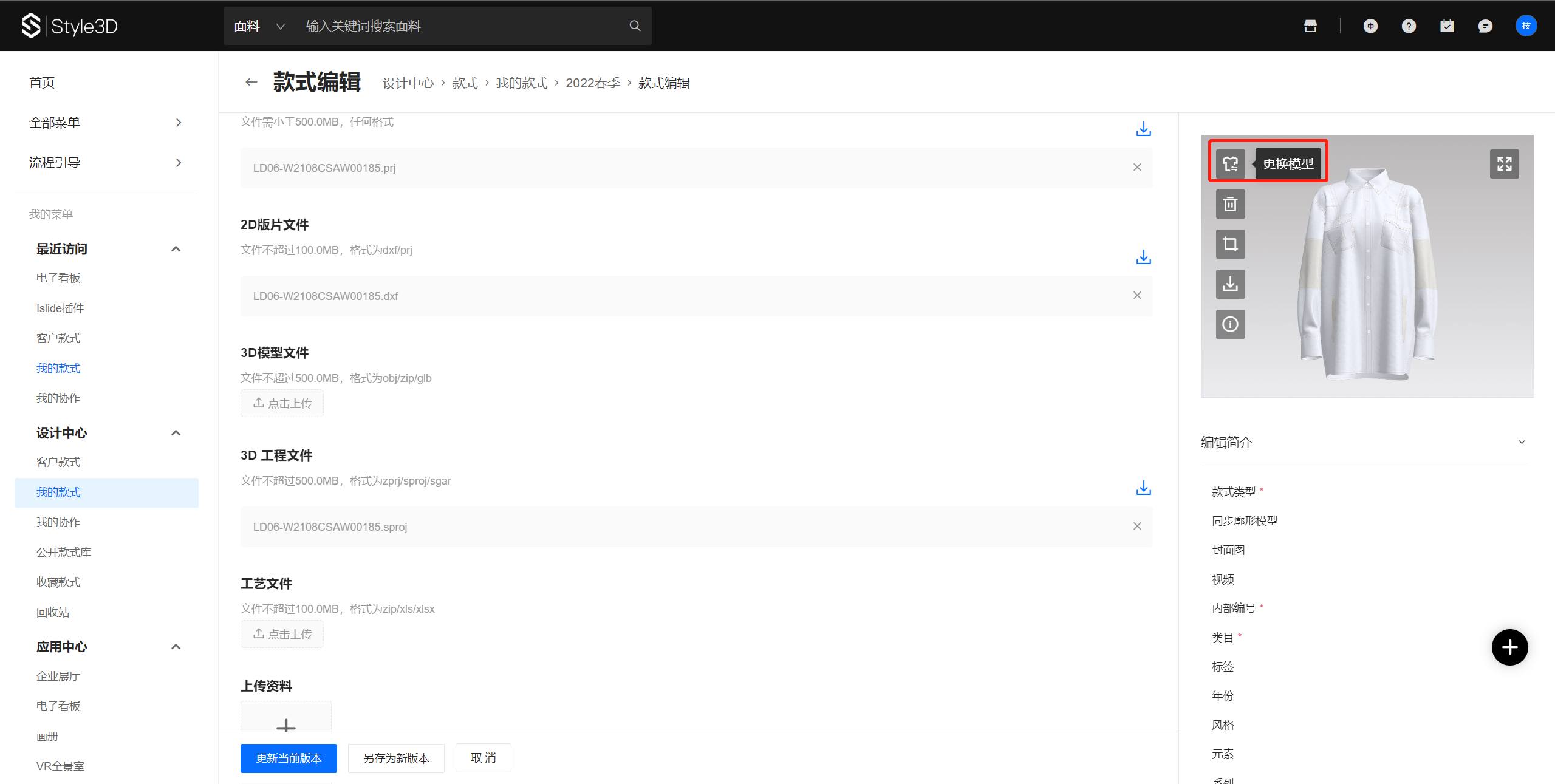This screenshot has height=784, width=1555.
Task: Click download icon in preview toolbar
Action: 1230,284
